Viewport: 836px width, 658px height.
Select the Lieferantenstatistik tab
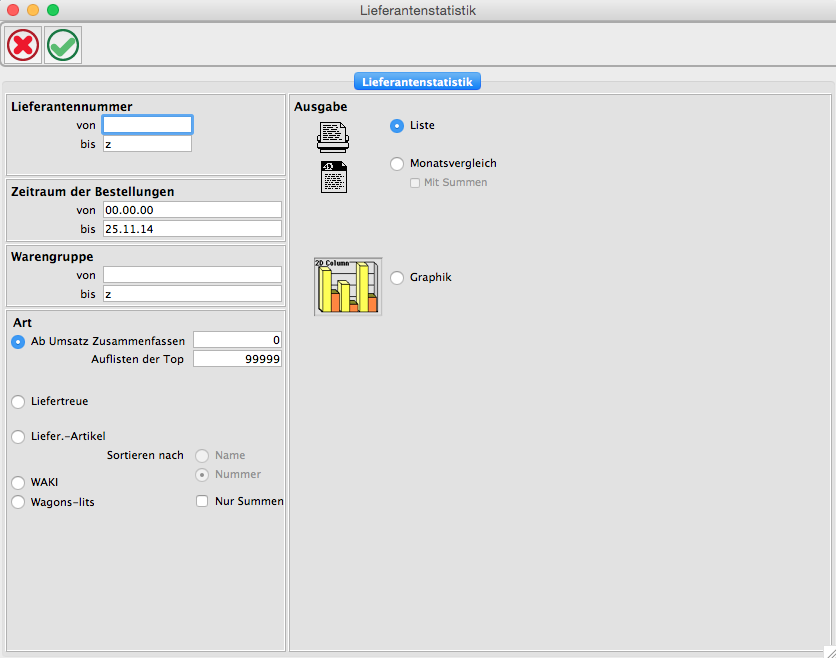pyautogui.click(x=417, y=82)
